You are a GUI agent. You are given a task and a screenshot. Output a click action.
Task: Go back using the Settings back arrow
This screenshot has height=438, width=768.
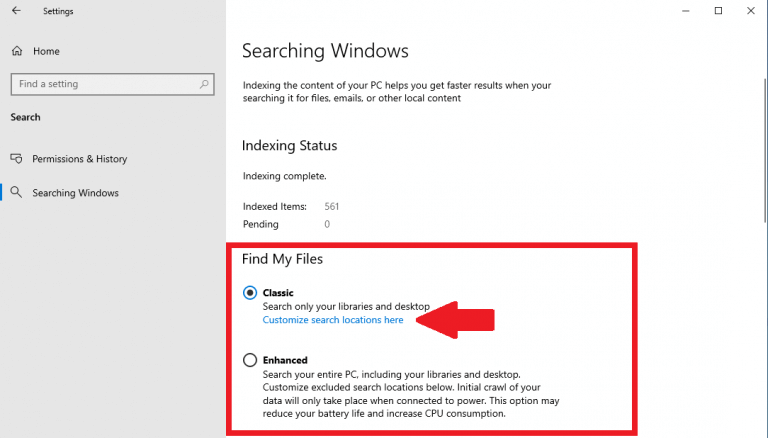tap(16, 11)
